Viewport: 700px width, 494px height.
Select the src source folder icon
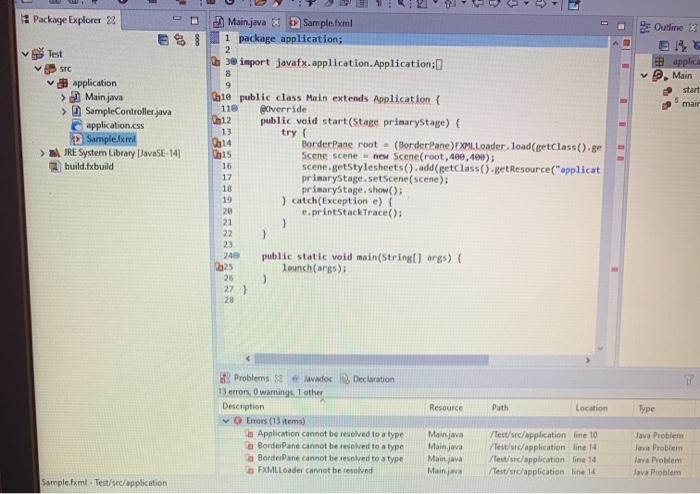50,69
